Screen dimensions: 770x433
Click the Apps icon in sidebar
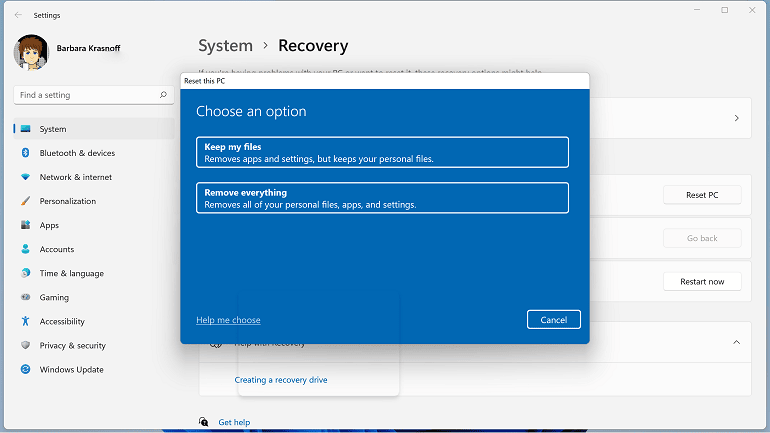click(26, 225)
